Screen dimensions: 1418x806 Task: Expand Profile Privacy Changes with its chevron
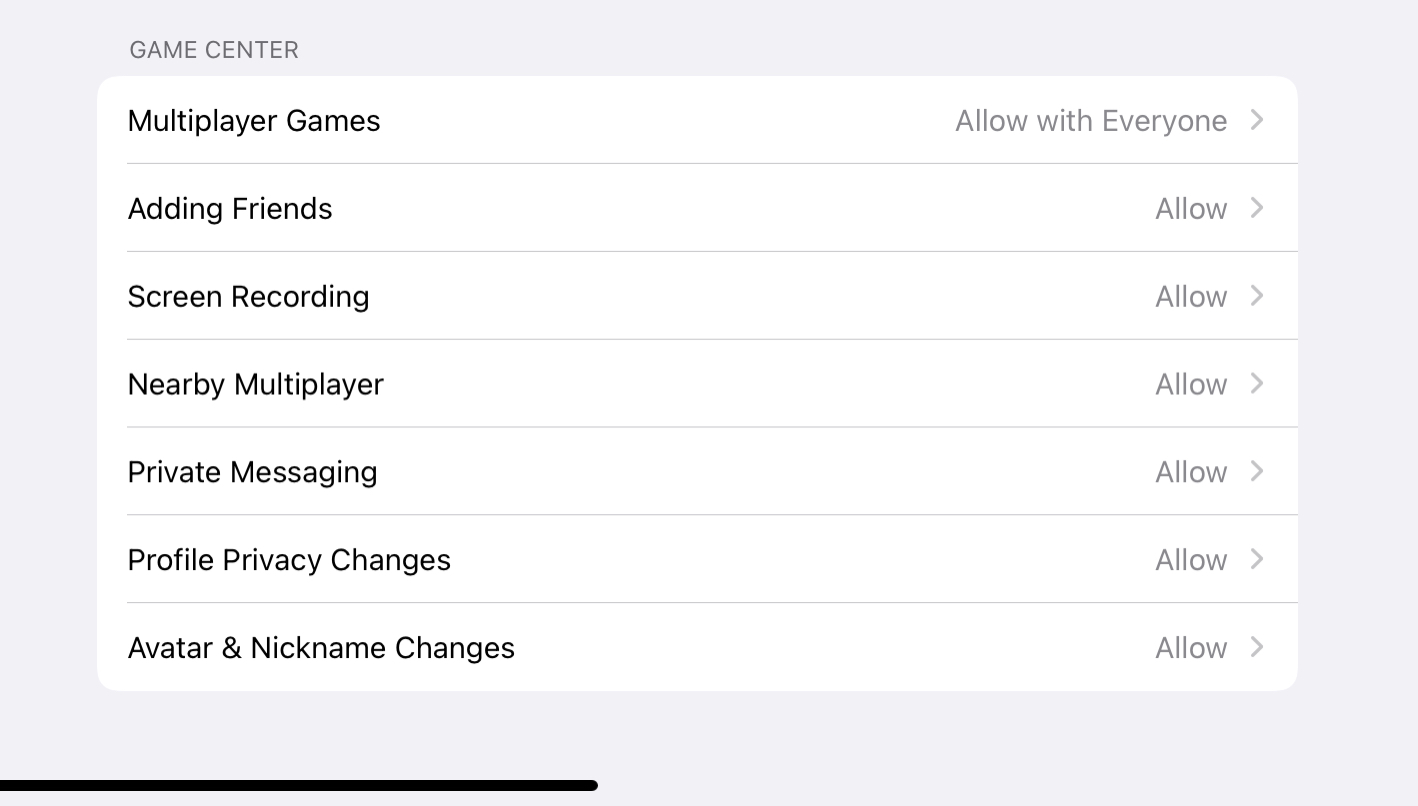pyautogui.click(x=1258, y=559)
